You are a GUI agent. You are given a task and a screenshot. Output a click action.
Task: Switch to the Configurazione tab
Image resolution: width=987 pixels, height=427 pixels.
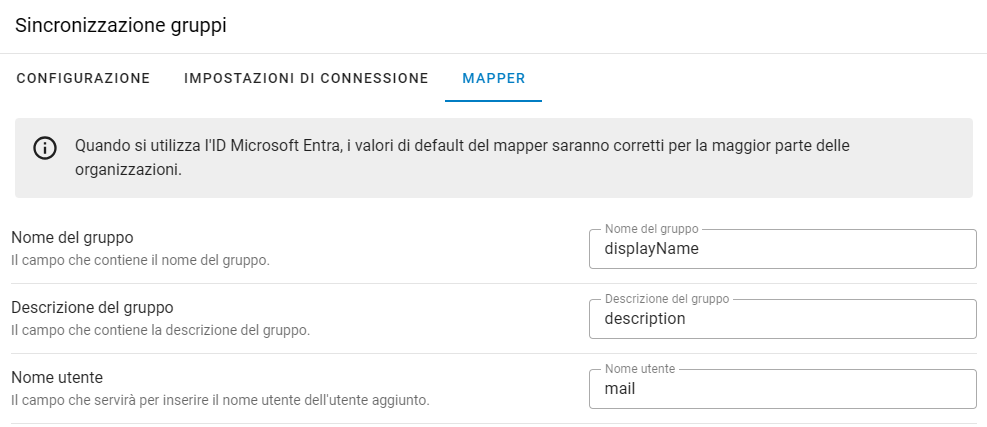[83, 78]
